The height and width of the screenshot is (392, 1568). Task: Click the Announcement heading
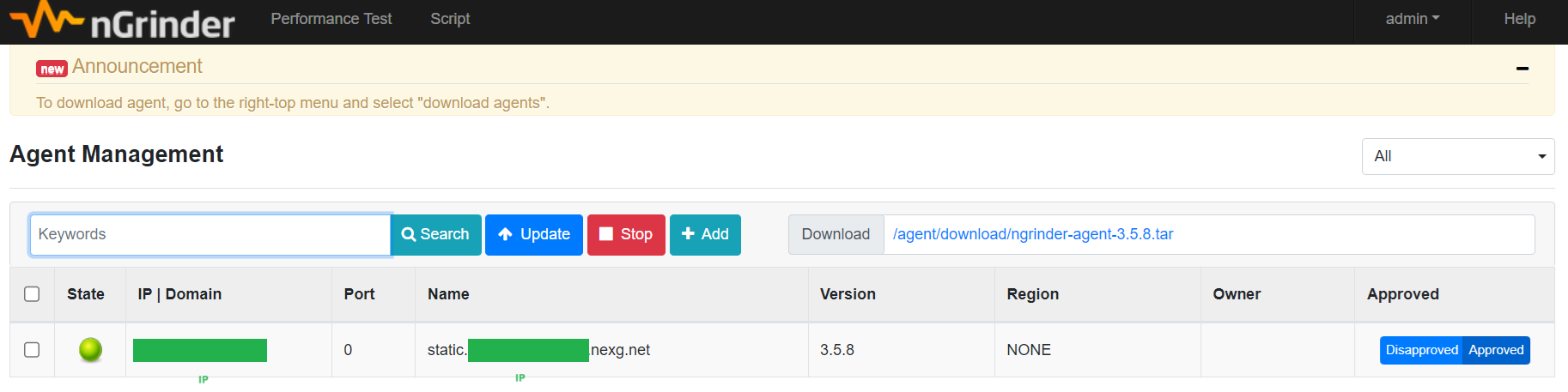coord(137,66)
